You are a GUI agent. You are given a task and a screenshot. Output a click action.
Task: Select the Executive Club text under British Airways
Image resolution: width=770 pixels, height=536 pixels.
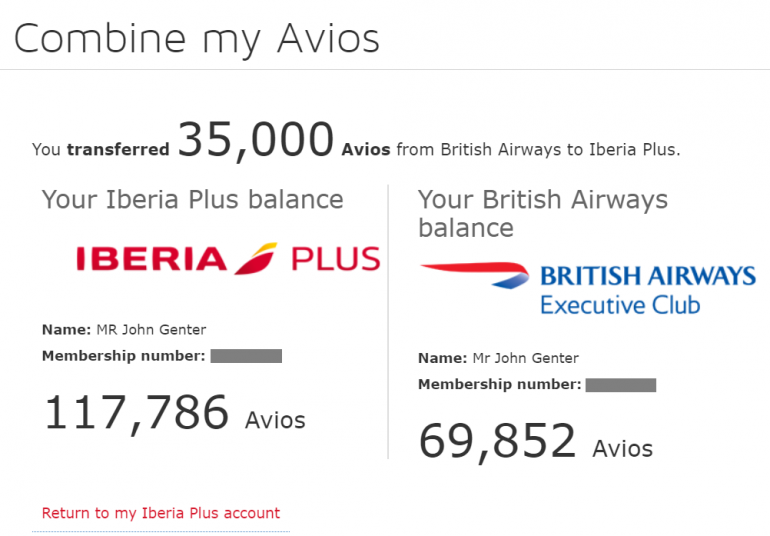(x=620, y=304)
